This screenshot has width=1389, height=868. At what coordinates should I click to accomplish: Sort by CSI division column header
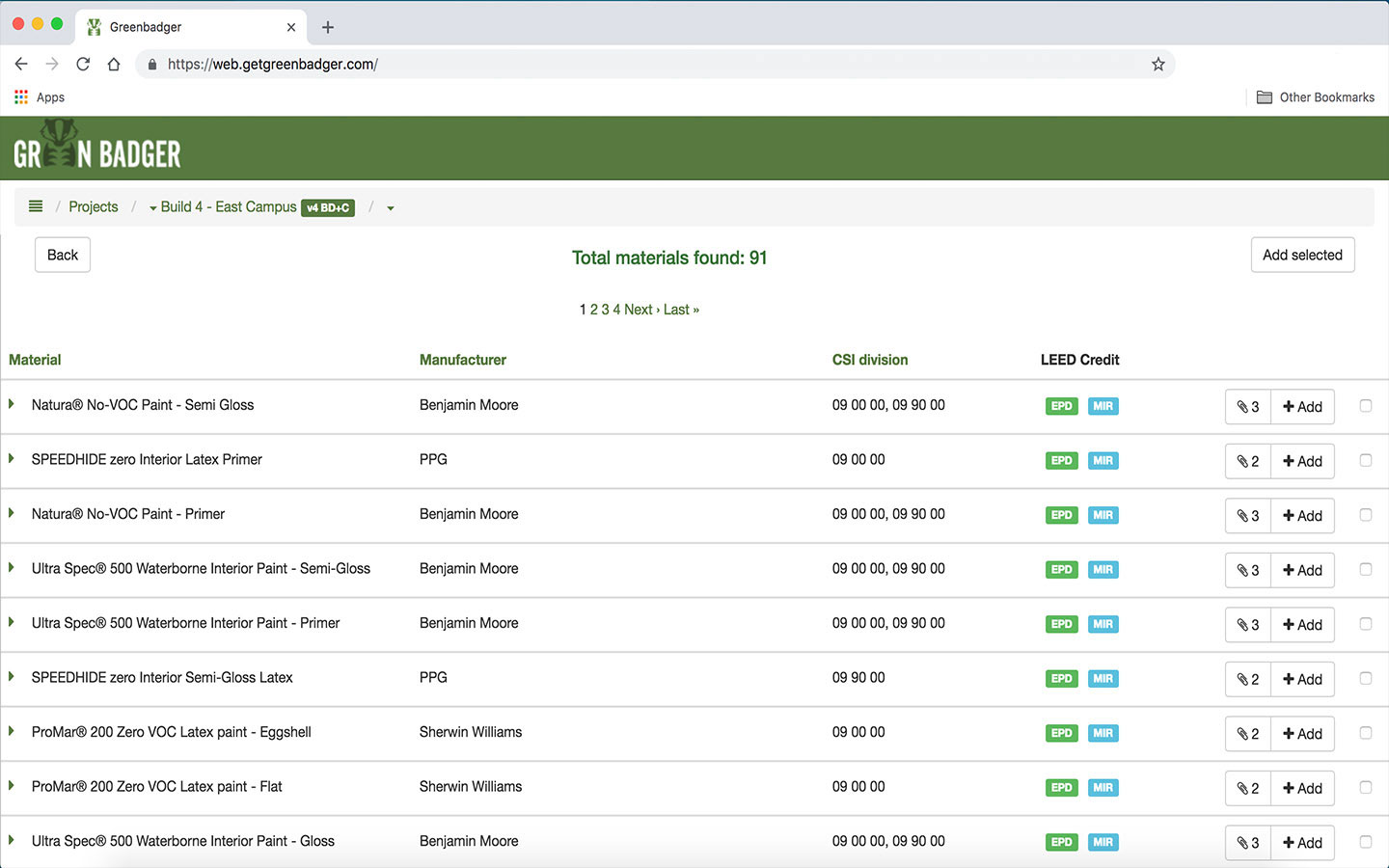coord(870,360)
